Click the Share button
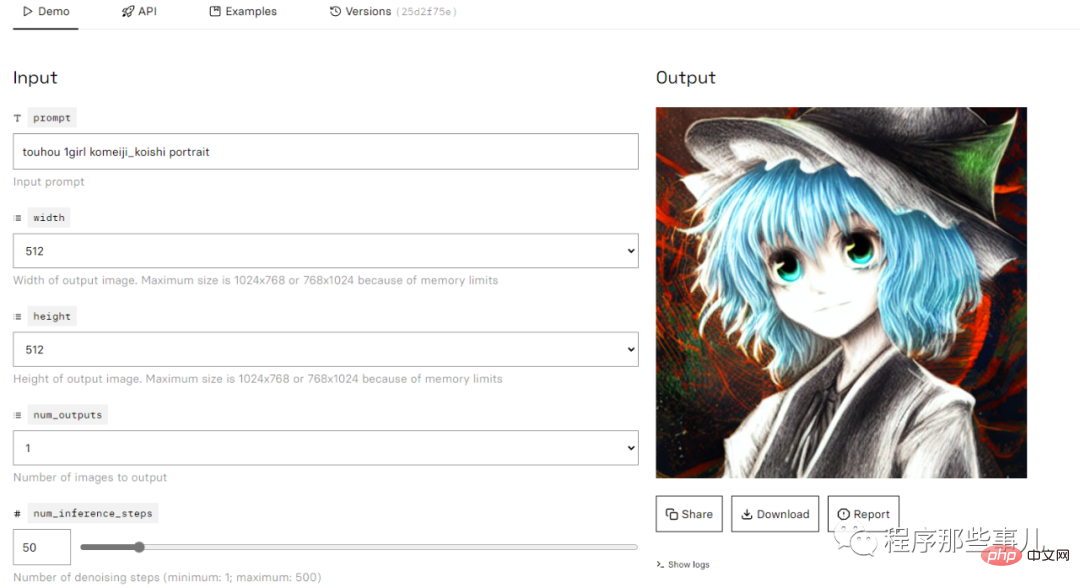Screen dimensions: 1080x588 click(689, 514)
